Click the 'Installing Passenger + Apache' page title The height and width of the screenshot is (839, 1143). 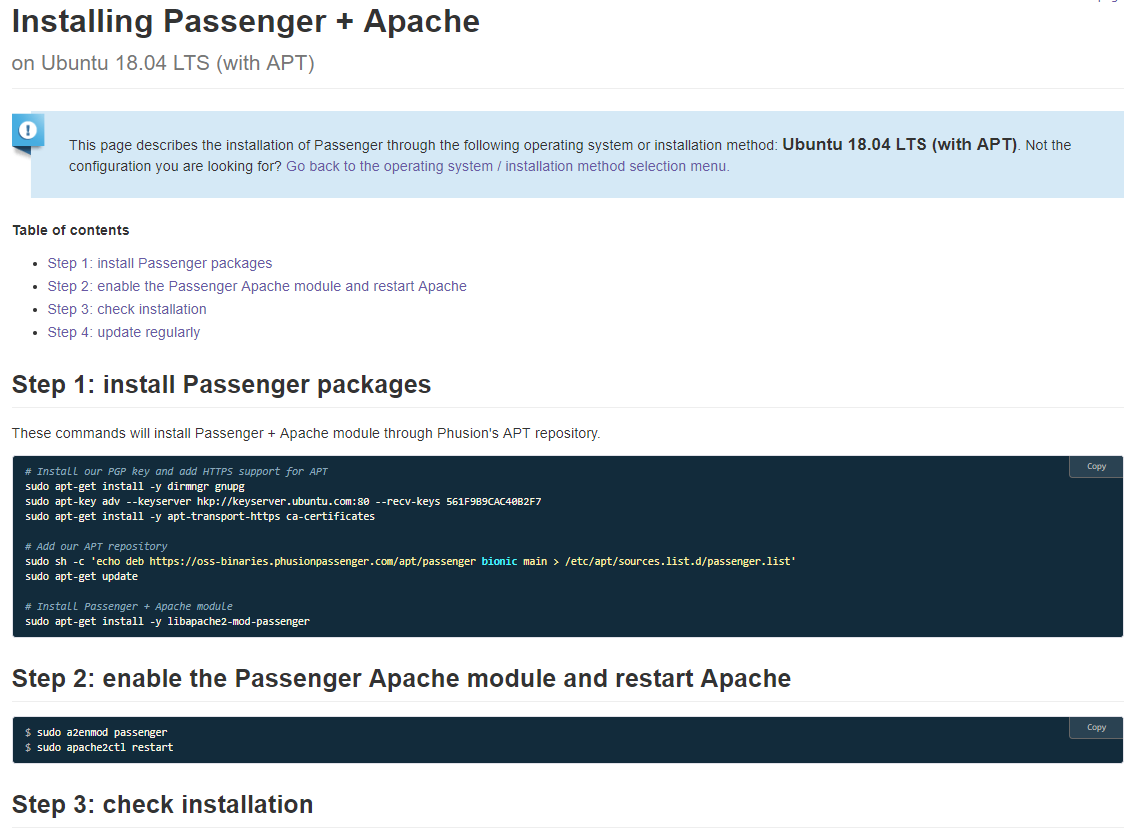246,21
